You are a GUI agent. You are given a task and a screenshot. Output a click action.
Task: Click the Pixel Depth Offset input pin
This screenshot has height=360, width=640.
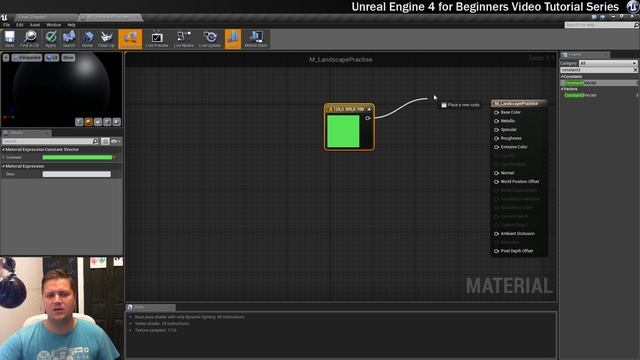click(497, 251)
